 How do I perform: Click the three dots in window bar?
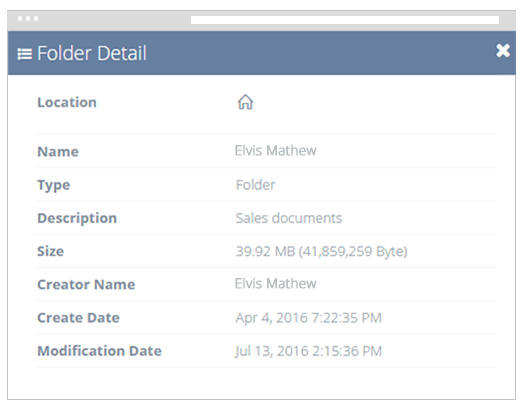point(28,19)
